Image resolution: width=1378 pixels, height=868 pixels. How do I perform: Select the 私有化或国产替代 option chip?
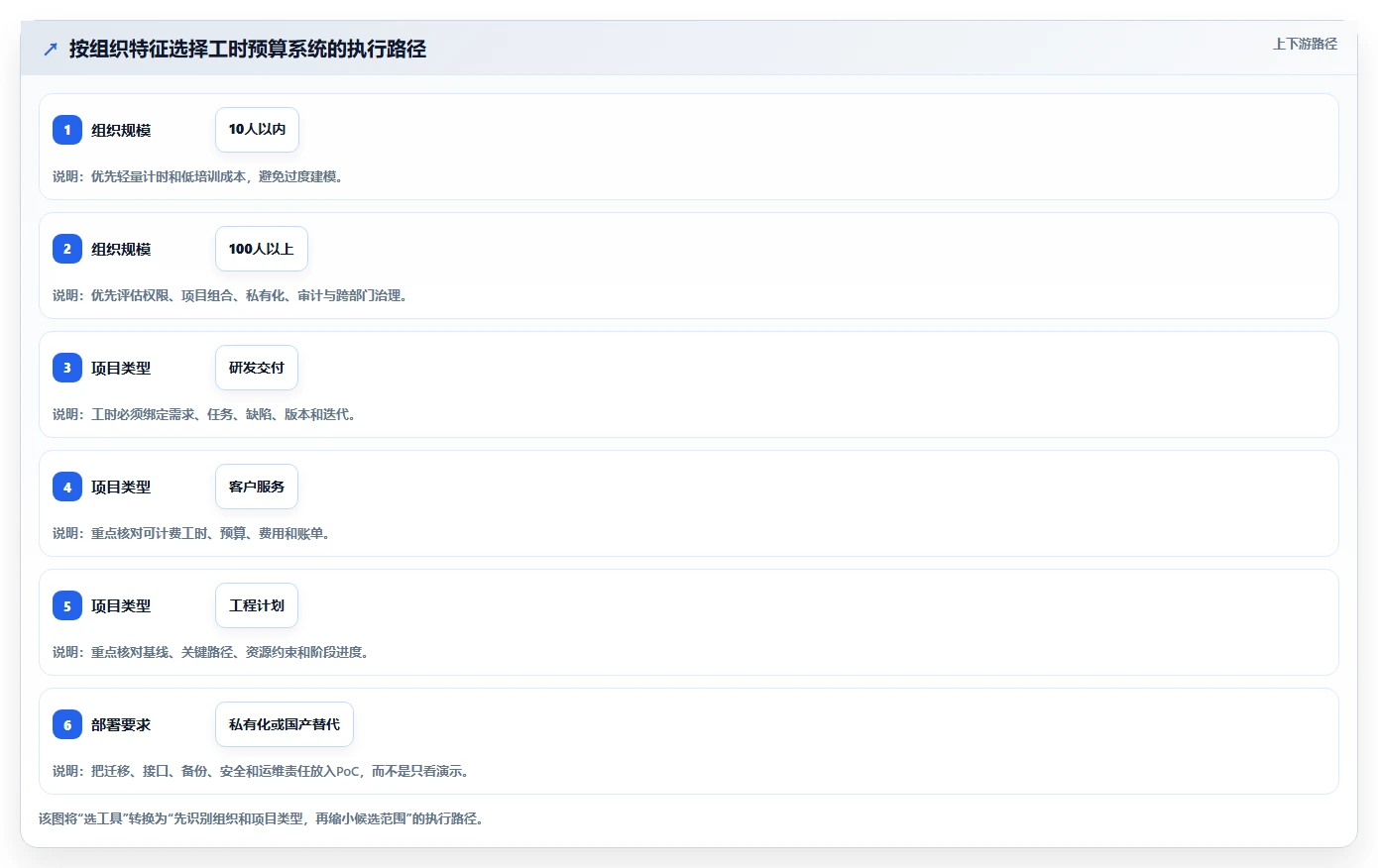tap(285, 724)
